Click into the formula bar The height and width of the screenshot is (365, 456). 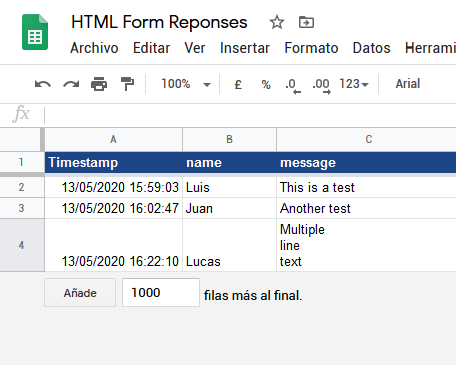pos(250,115)
